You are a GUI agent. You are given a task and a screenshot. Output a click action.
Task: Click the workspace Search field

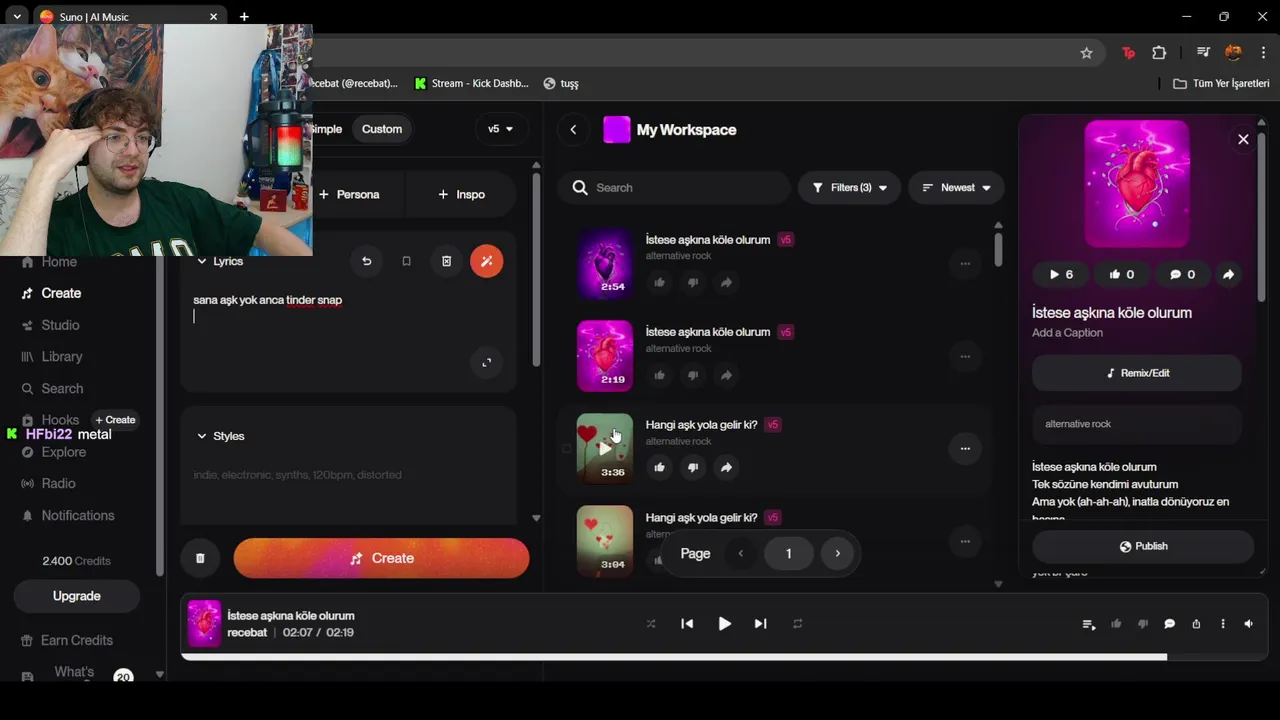(x=675, y=187)
